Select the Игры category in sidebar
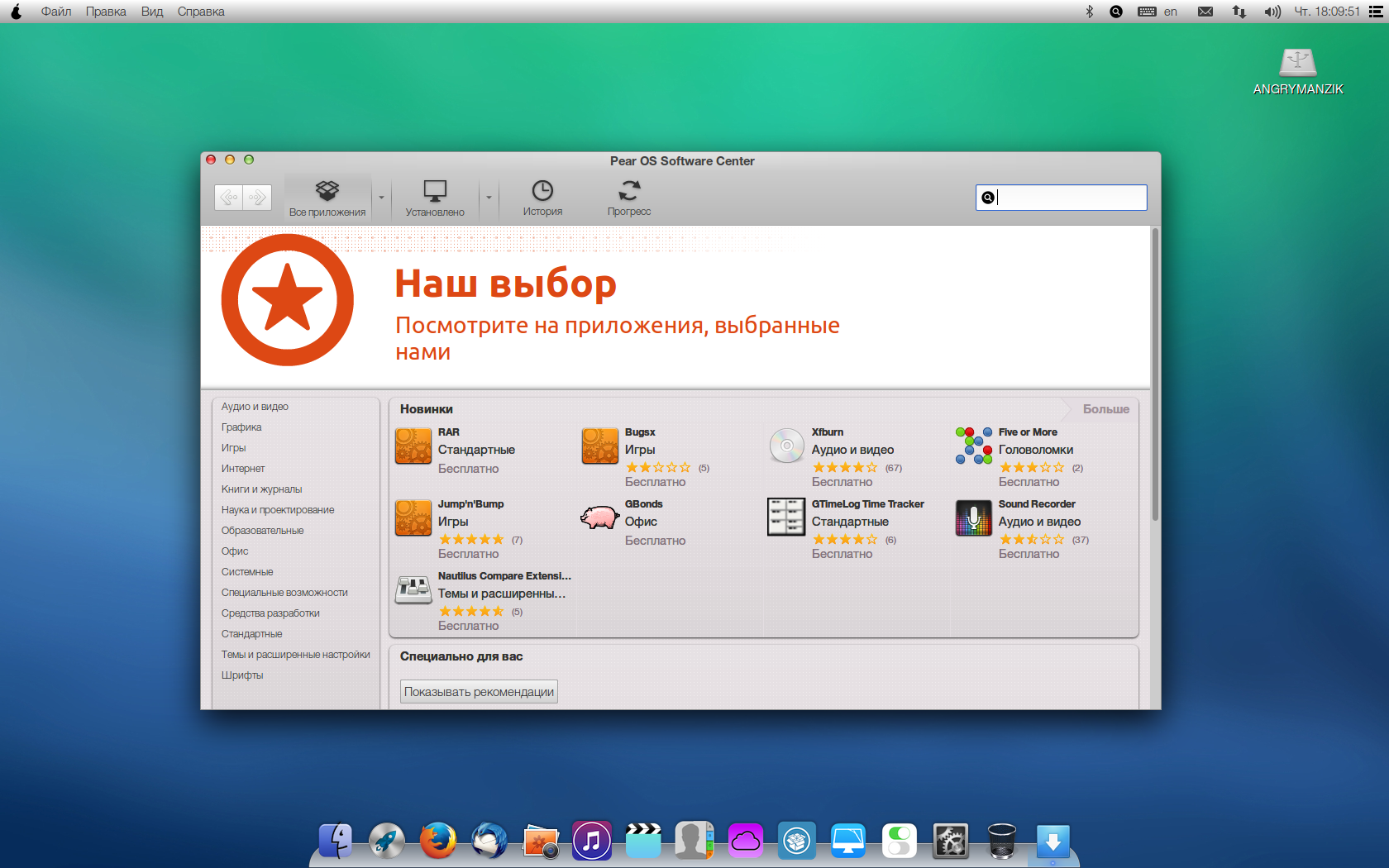The image size is (1389, 868). coord(233,448)
